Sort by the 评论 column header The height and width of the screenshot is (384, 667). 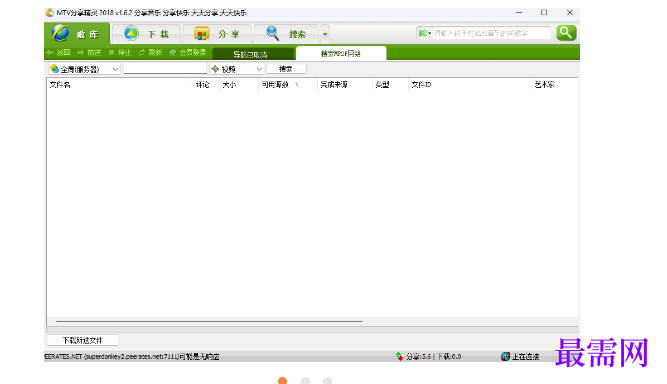[x=202, y=85]
